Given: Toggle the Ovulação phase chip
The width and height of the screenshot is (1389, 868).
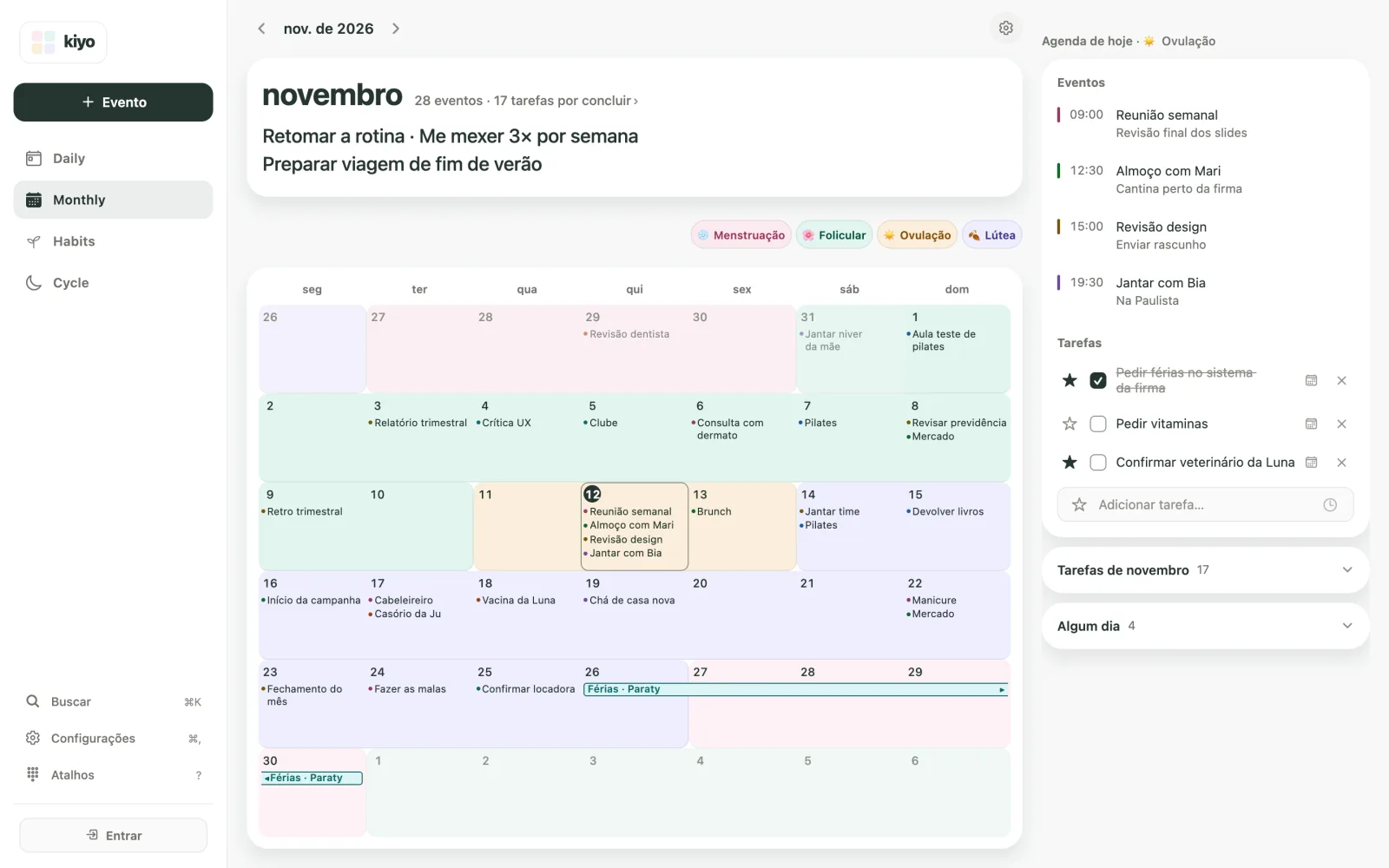Looking at the screenshot, I should coord(917,235).
